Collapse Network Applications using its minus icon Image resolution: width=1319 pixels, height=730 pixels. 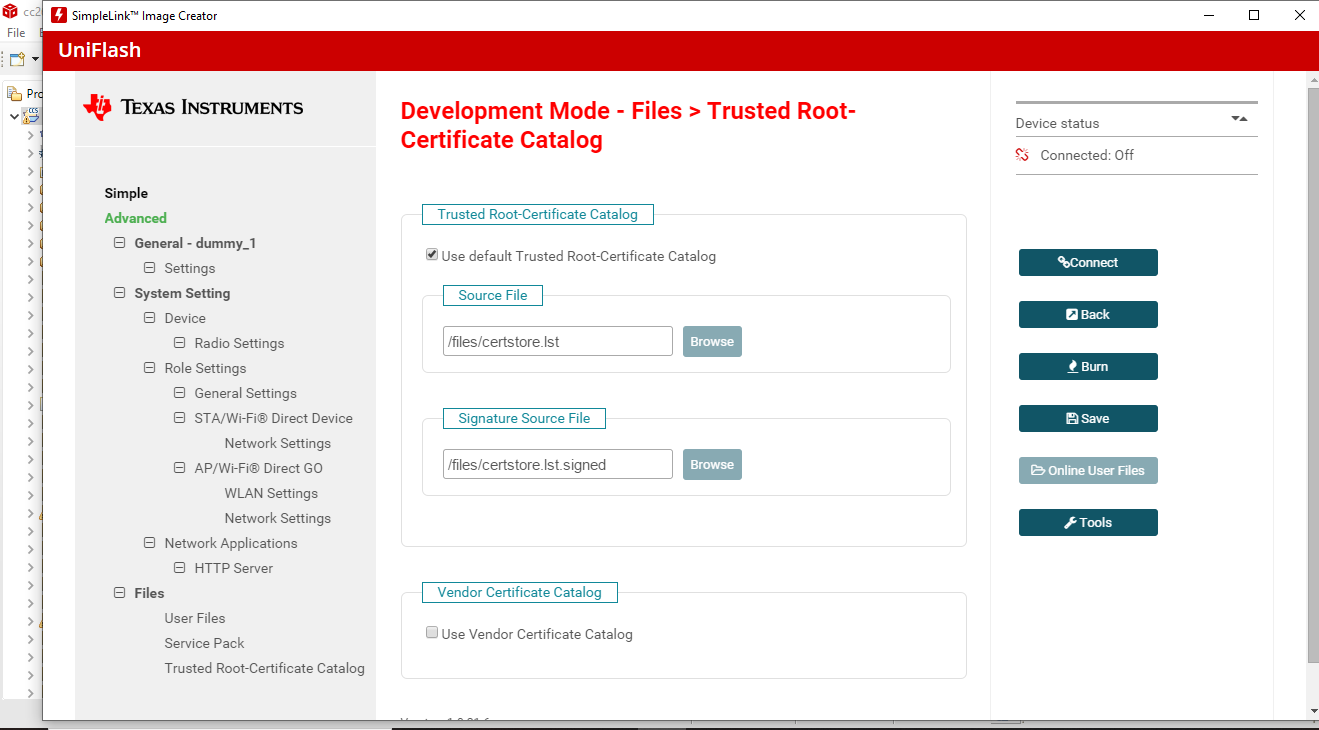pos(149,543)
